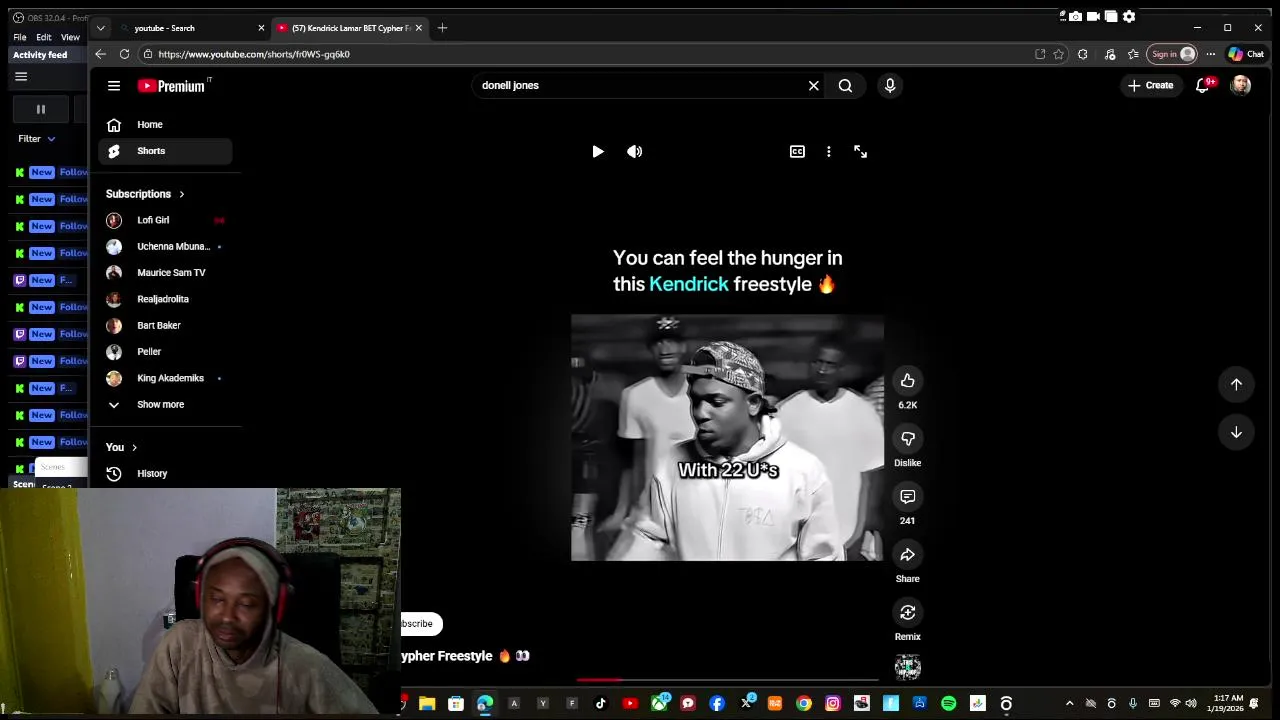Expand the short to fullscreen
This screenshot has width=1280, height=720.
[x=860, y=152]
